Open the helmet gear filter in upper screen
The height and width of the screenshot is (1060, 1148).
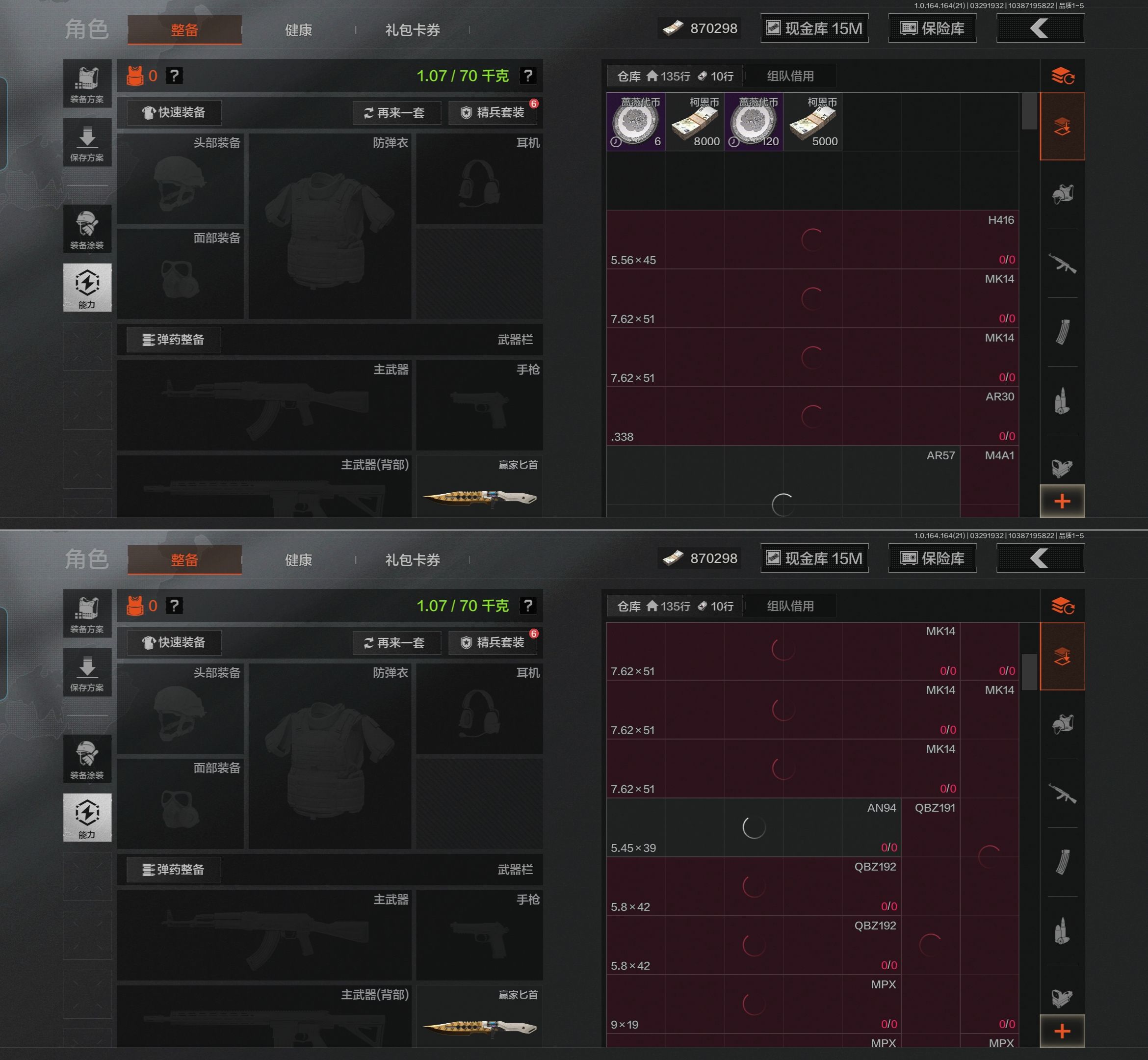pos(1062,194)
